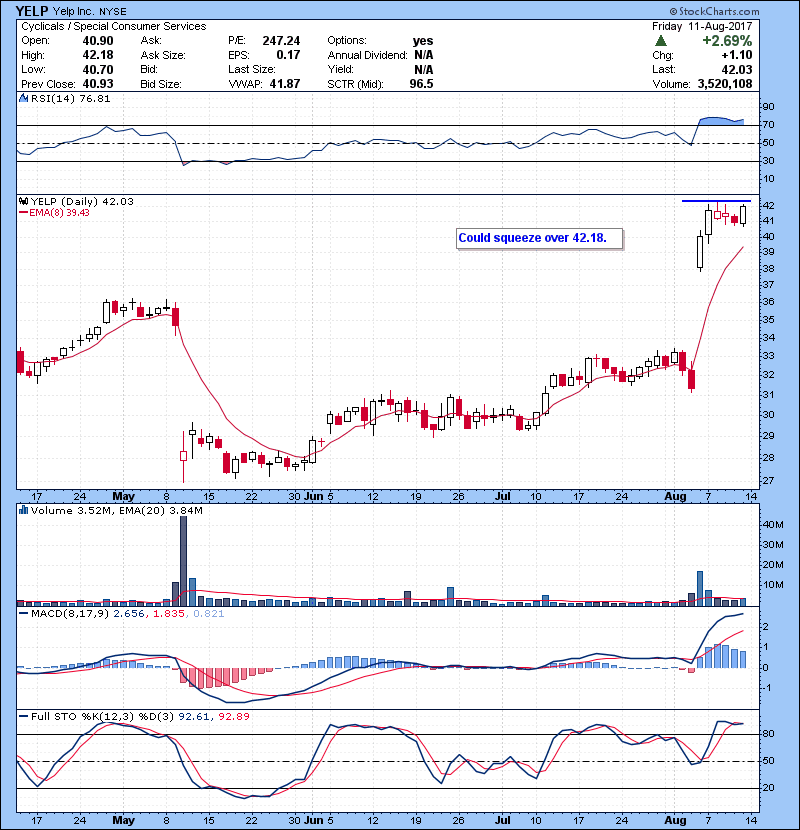Select the YELP ticker symbol in the header
The width and height of the screenshot is (800, 830).
(32, 11)
